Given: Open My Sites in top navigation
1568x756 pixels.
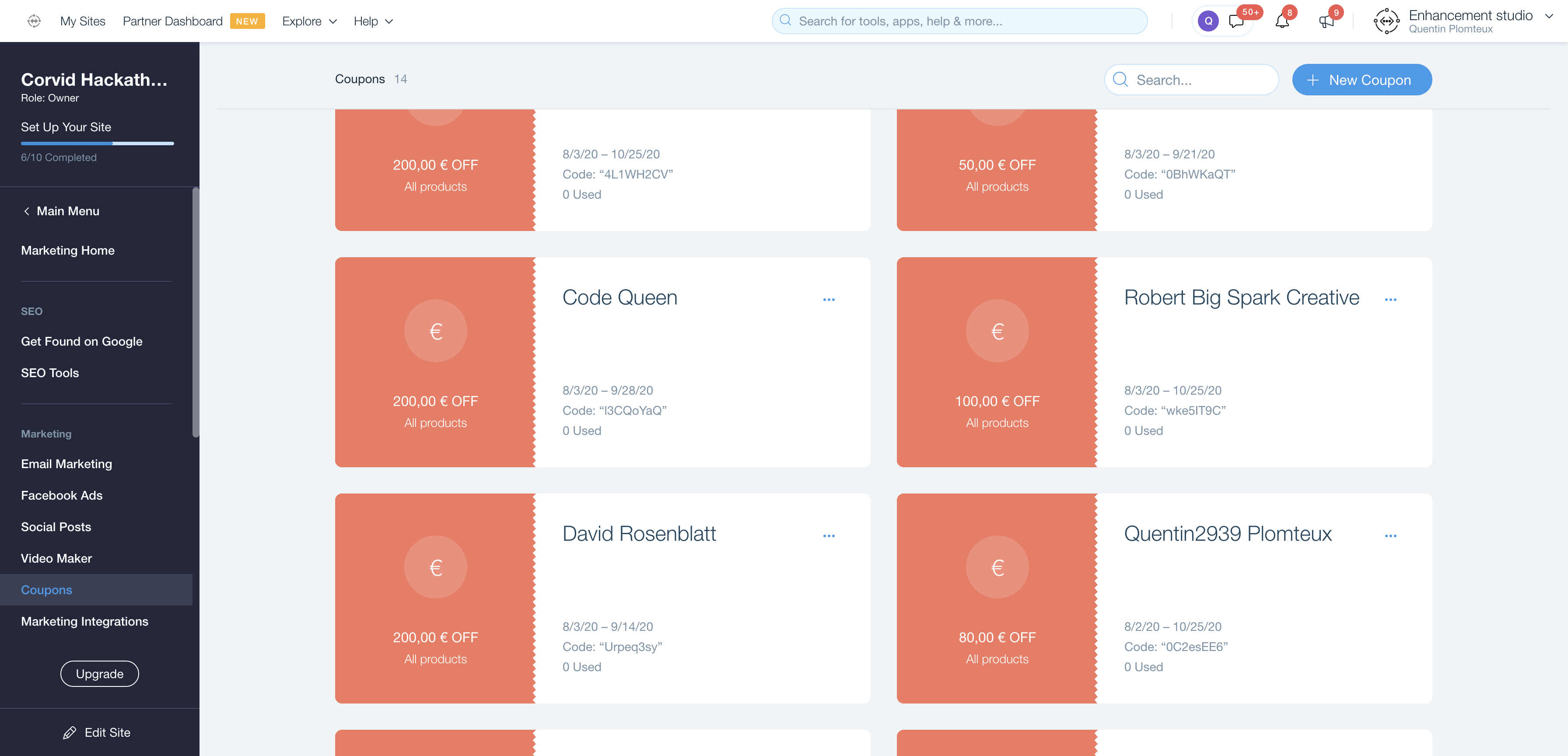Looking at the screenshot, I should pos(83,21).
